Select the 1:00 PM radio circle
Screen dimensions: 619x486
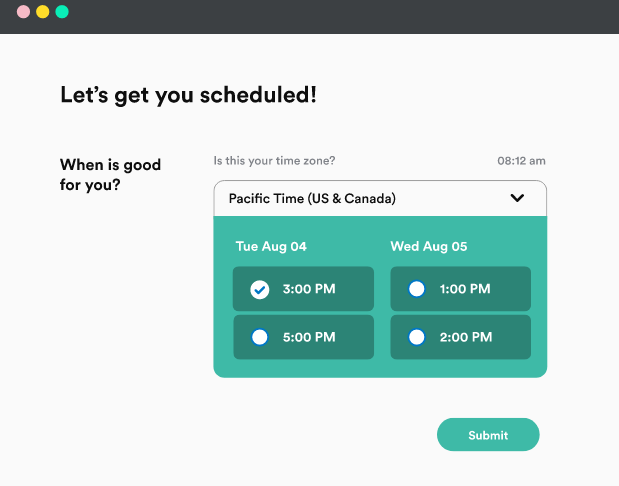417,289
